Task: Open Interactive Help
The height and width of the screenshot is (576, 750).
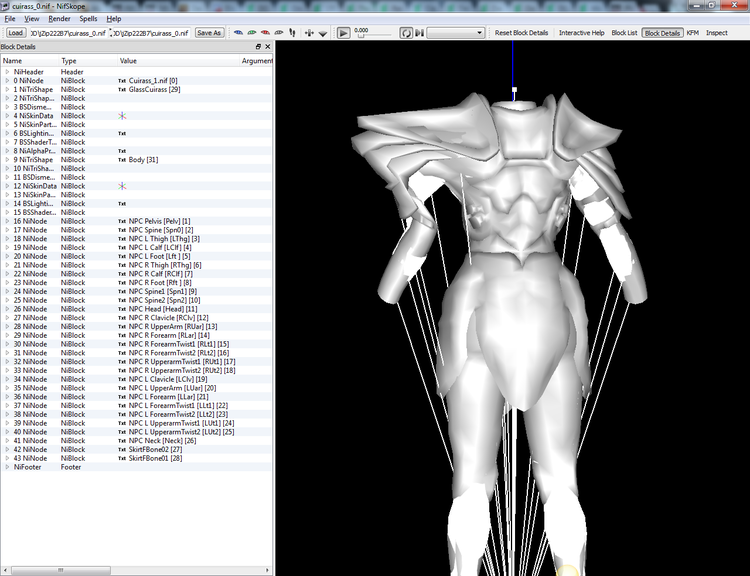Action: [x=582, y=33]
